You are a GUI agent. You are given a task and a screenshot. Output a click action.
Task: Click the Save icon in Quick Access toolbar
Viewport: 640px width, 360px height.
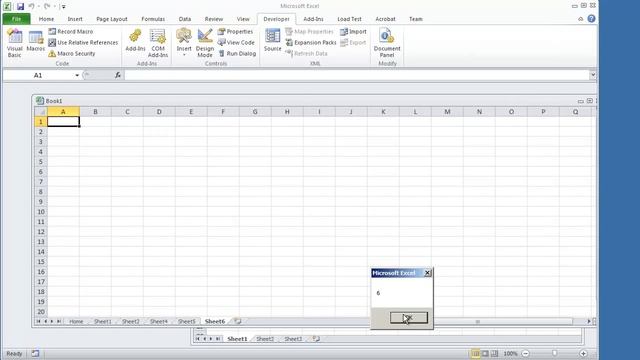[20, 6]
